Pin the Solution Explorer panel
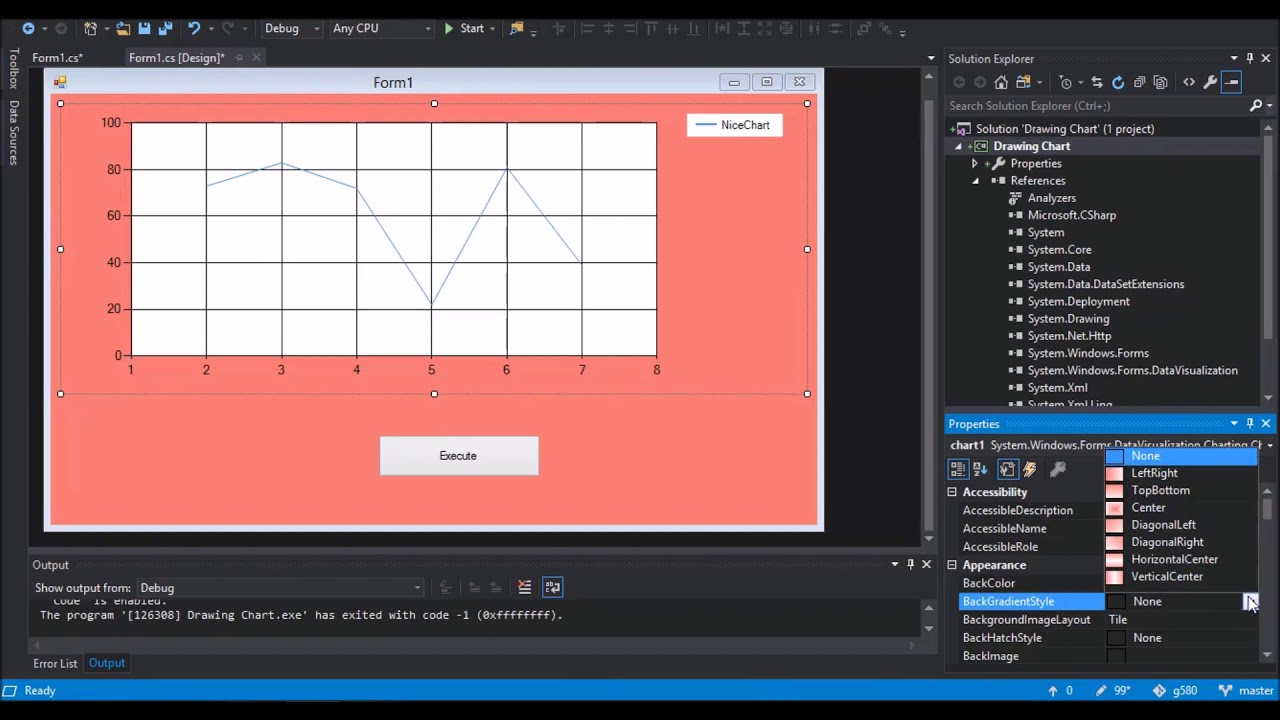1280x720 pixels. point(1250,58)
